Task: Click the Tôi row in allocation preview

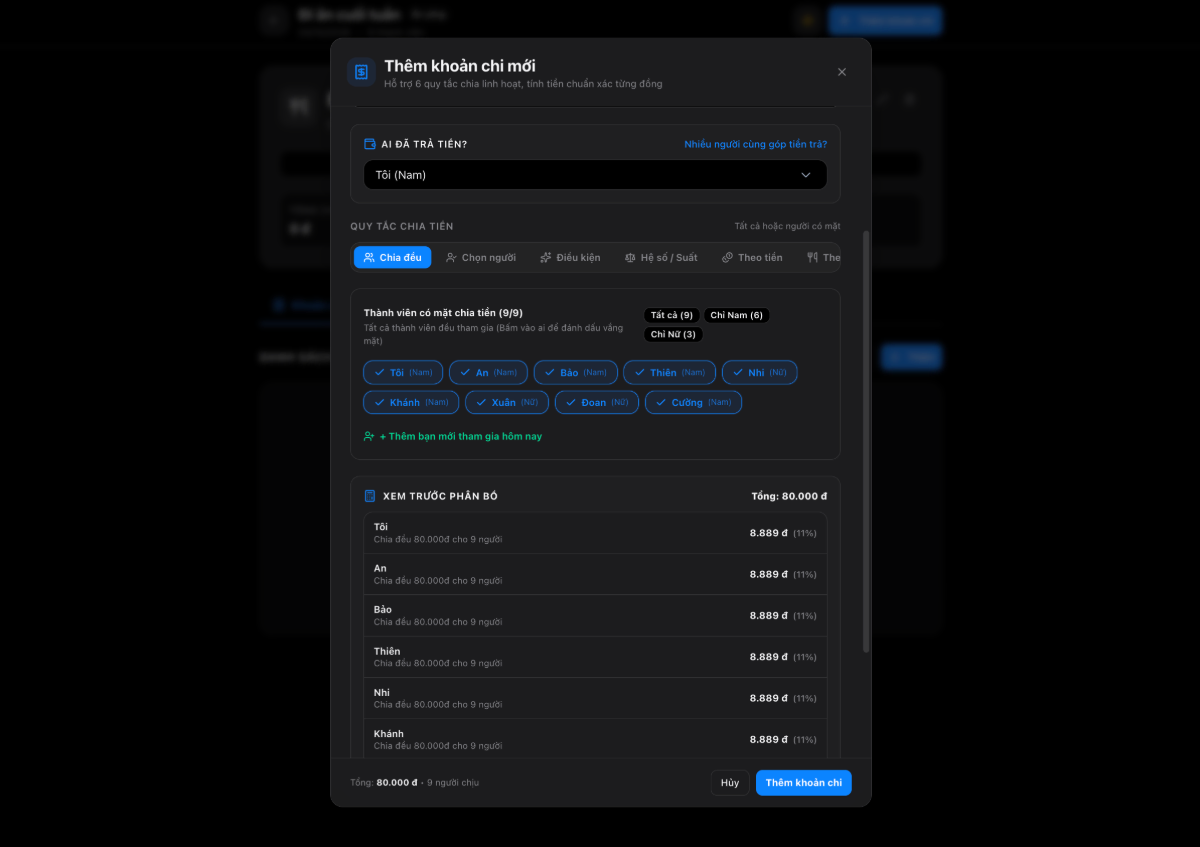Action: [595, 533]
